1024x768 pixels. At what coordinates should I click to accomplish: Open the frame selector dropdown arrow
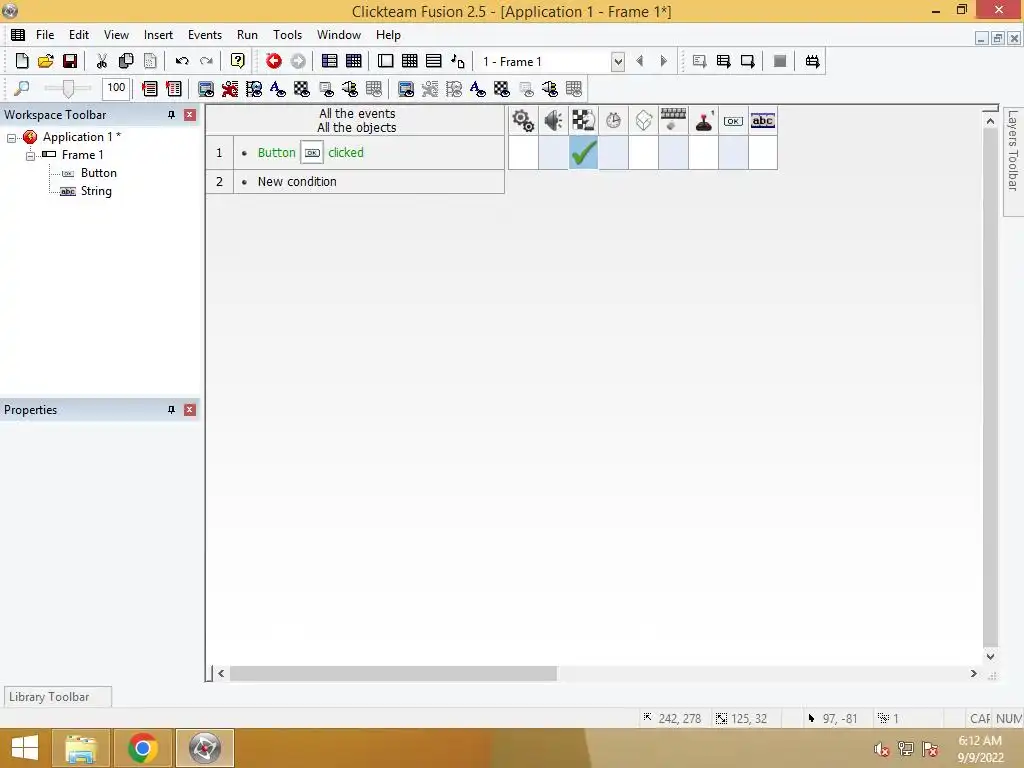coord(618,61)
